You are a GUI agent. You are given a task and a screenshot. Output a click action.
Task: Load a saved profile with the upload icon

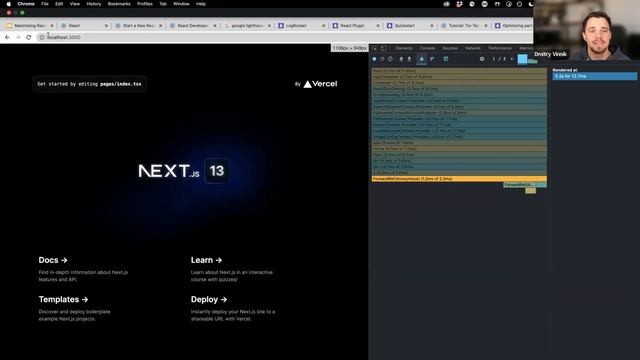click(x=401, y=59)
